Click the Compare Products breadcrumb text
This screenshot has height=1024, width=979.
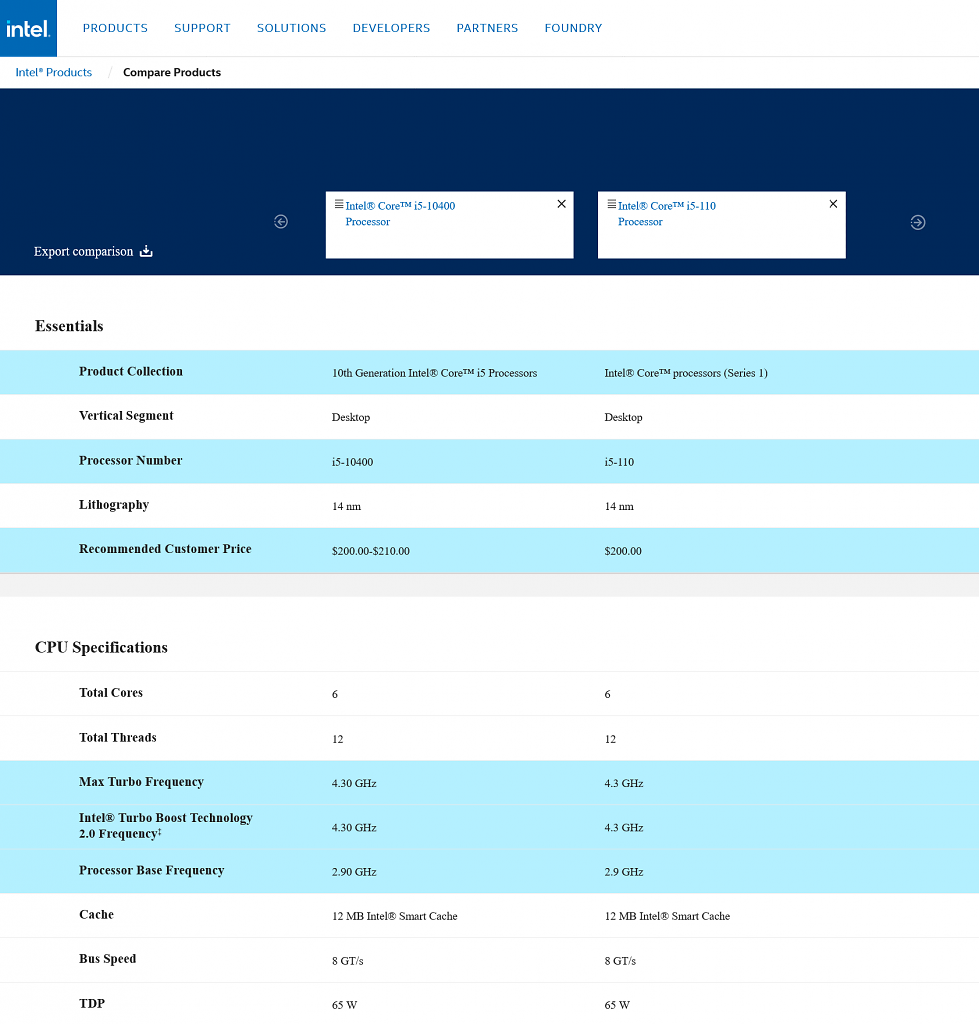click(x=172, y=72)
